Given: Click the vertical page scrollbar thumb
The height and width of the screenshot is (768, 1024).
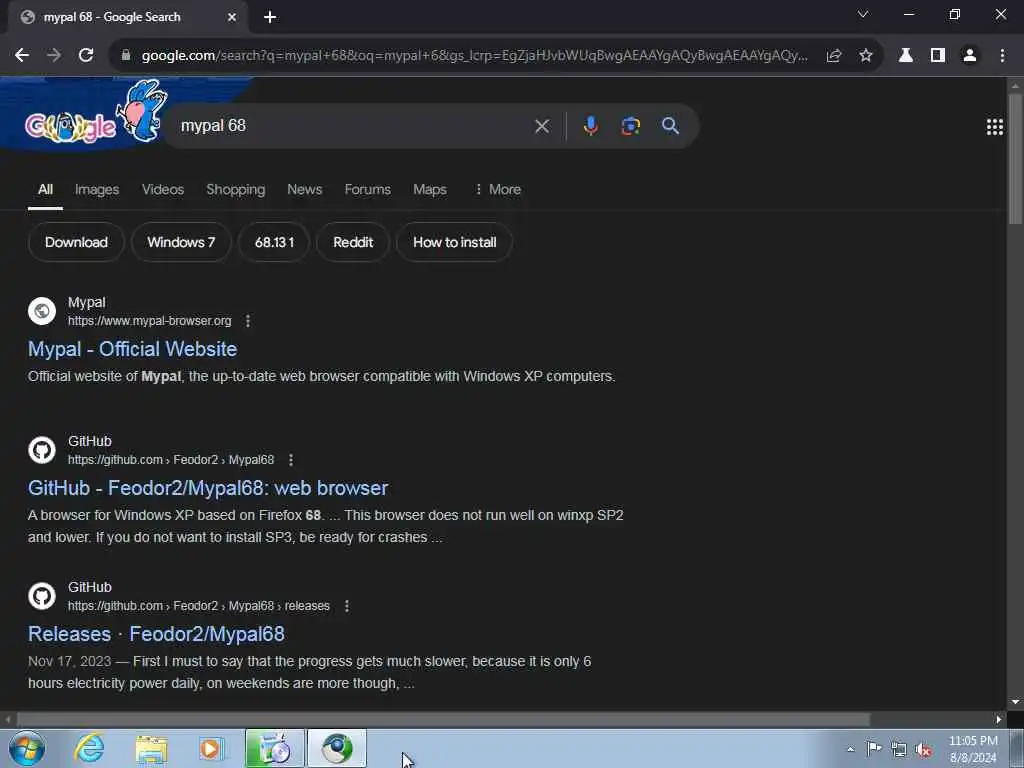Looking at the screenshot, I should (1015, 159).
